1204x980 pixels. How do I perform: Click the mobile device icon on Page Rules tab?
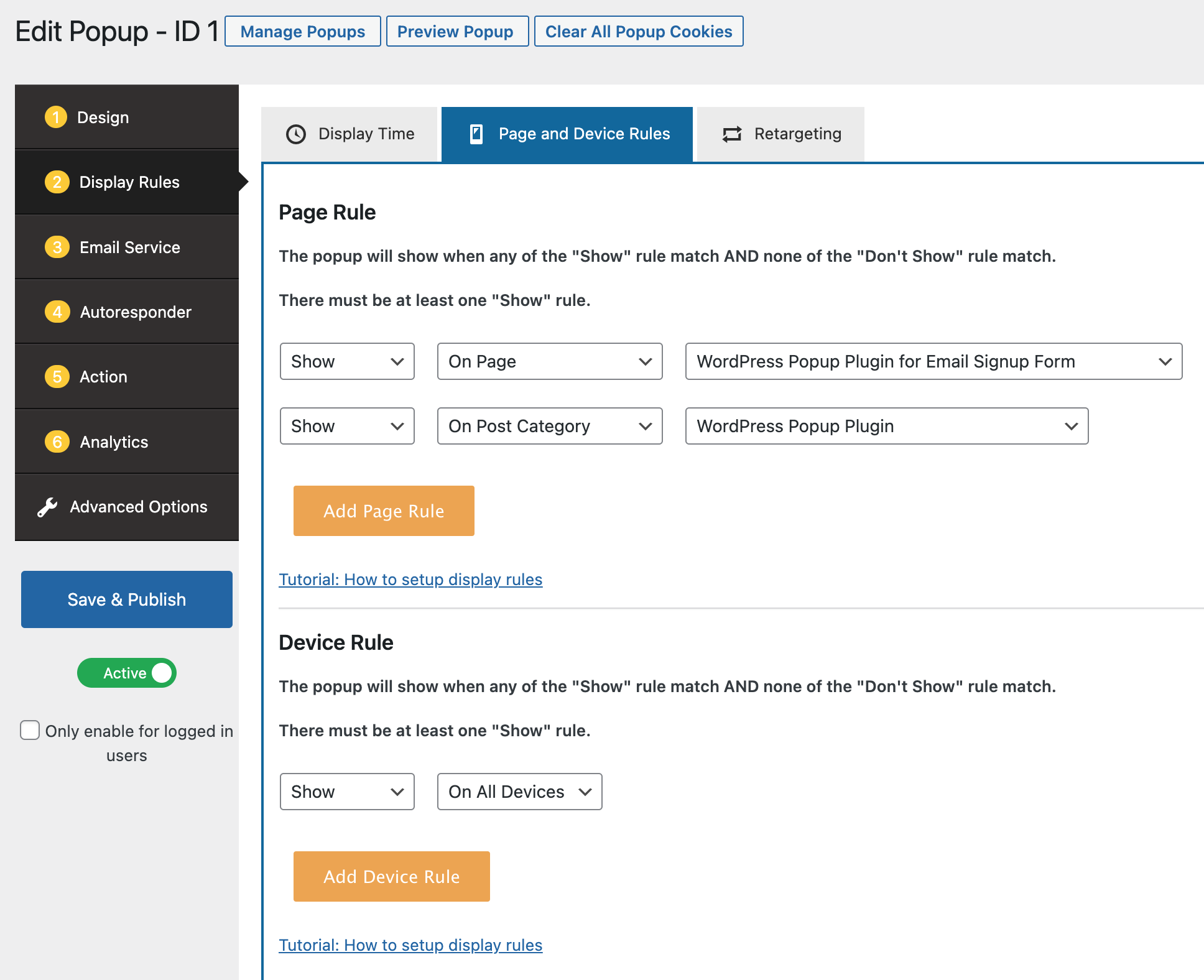(476, 134)
